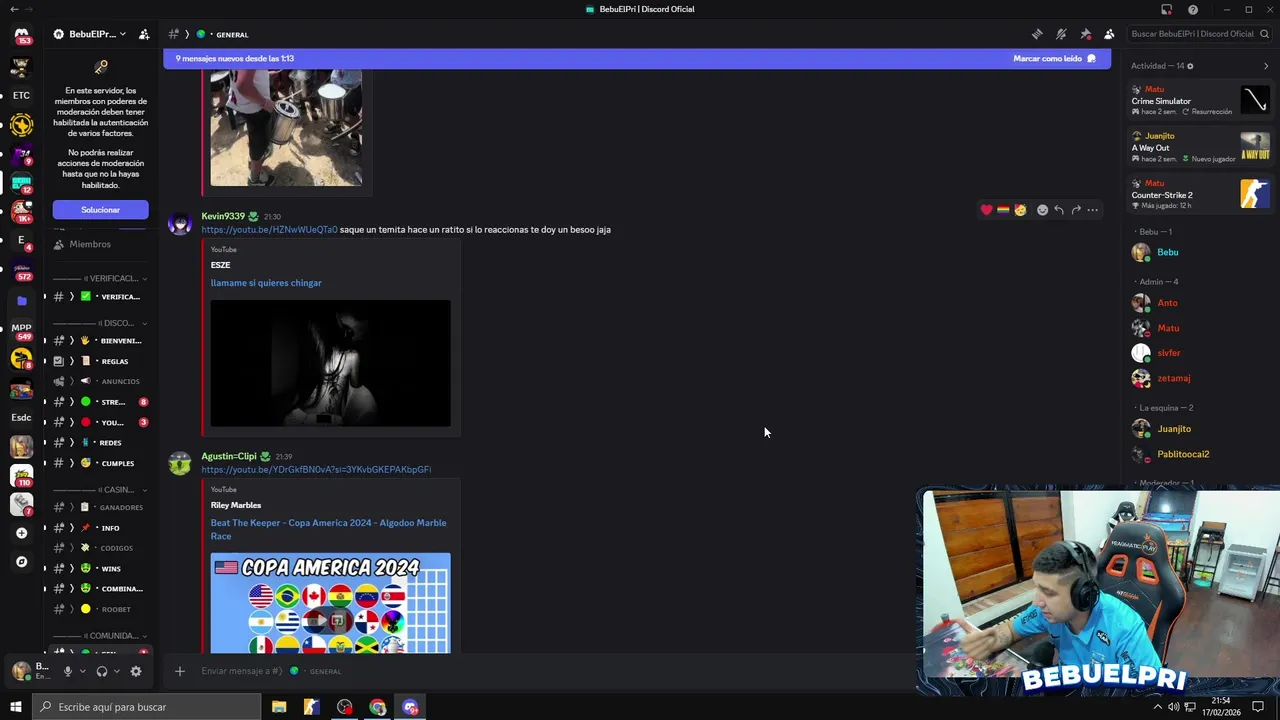Explore discoverable servers compass icon
1280x720 pixels.
click(x=21, y=562)
